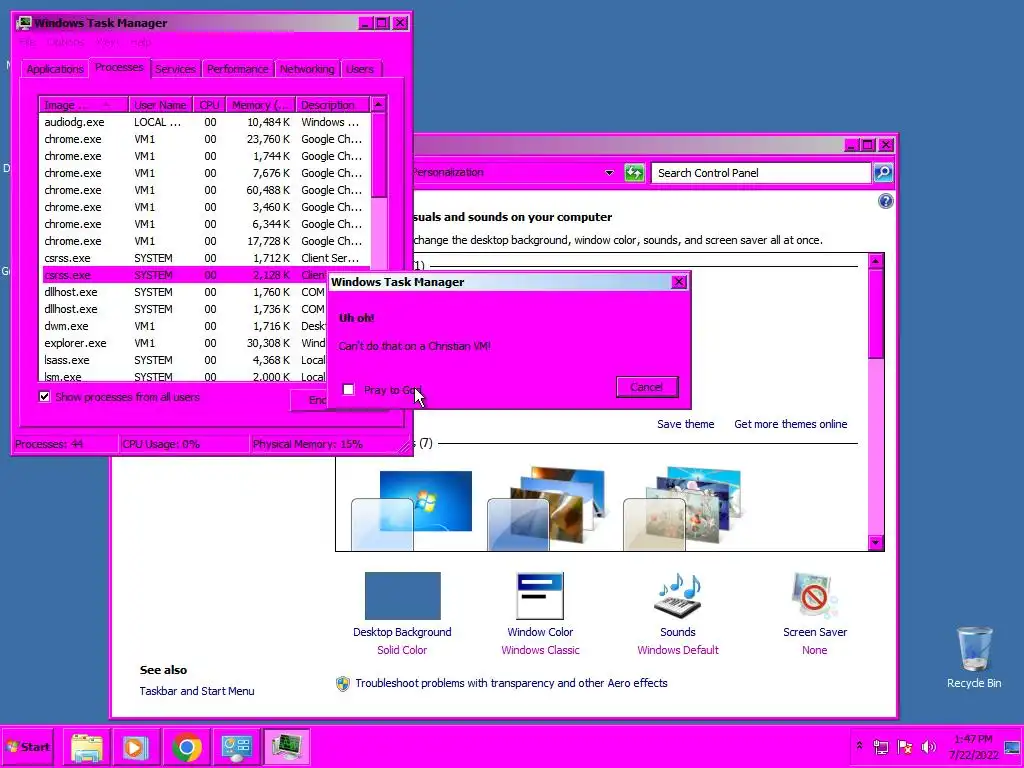The height and width of the screenshot is (768, 1024).
Task: Select the explorer.exe process row
Action: [x=183, y=343]
